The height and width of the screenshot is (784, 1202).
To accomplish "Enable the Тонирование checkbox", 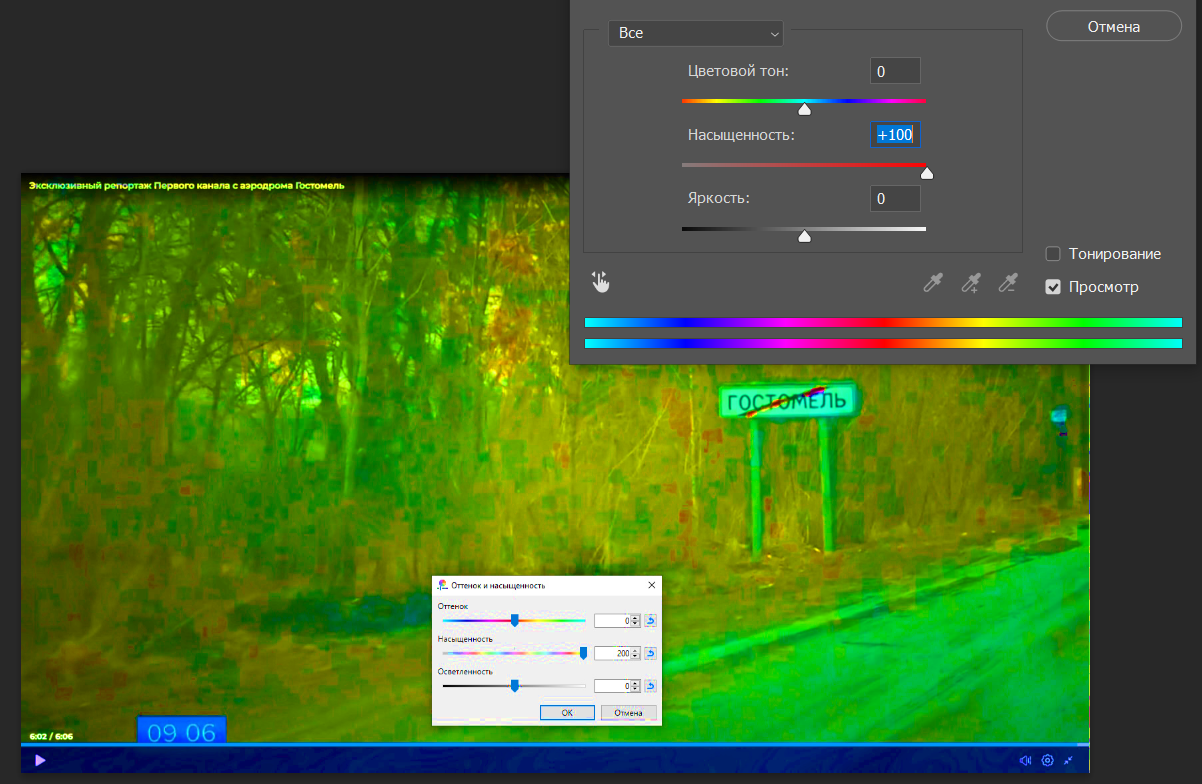I will 1053,254.
